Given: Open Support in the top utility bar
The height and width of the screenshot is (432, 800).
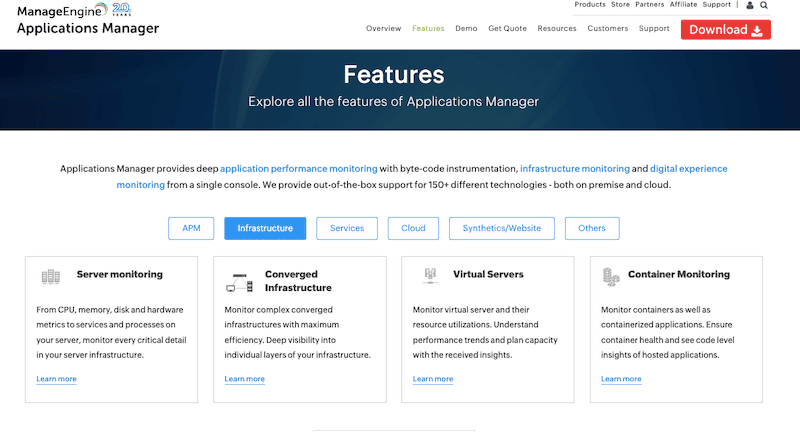Looking at the screenshot, I should pos(717,5).
